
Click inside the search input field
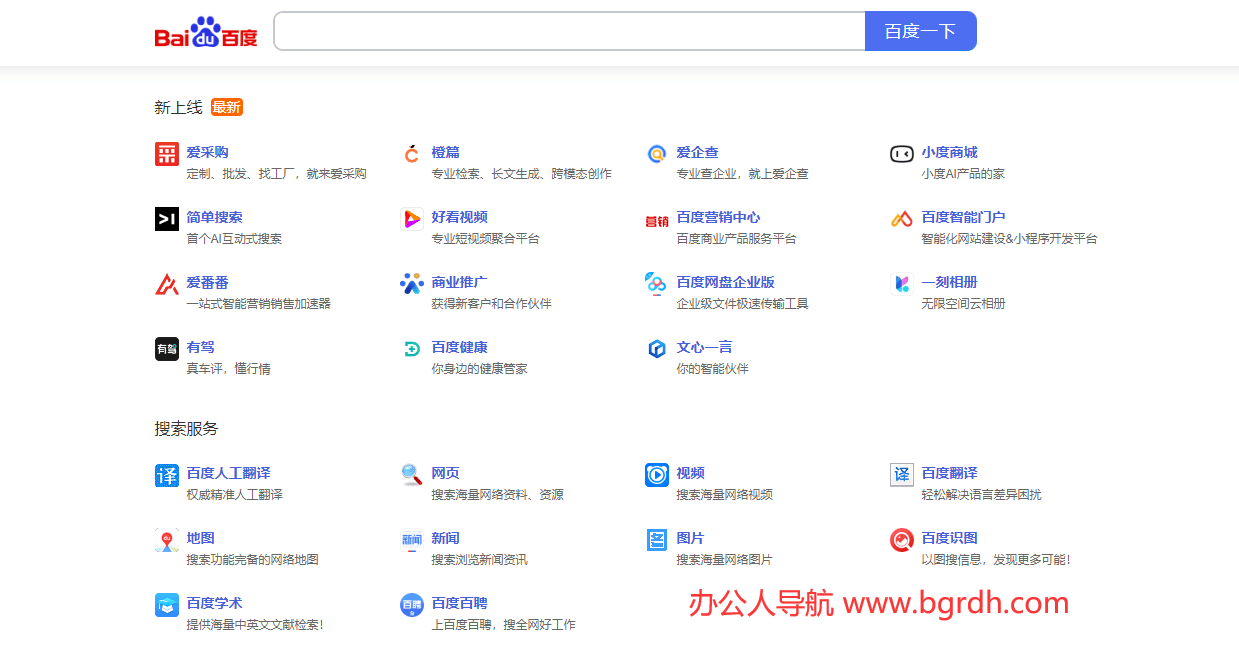(x=570, y=31)
